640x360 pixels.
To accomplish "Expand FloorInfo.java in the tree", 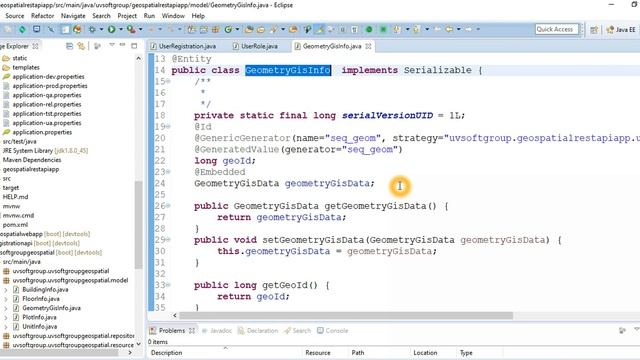I will pos(6,299).
